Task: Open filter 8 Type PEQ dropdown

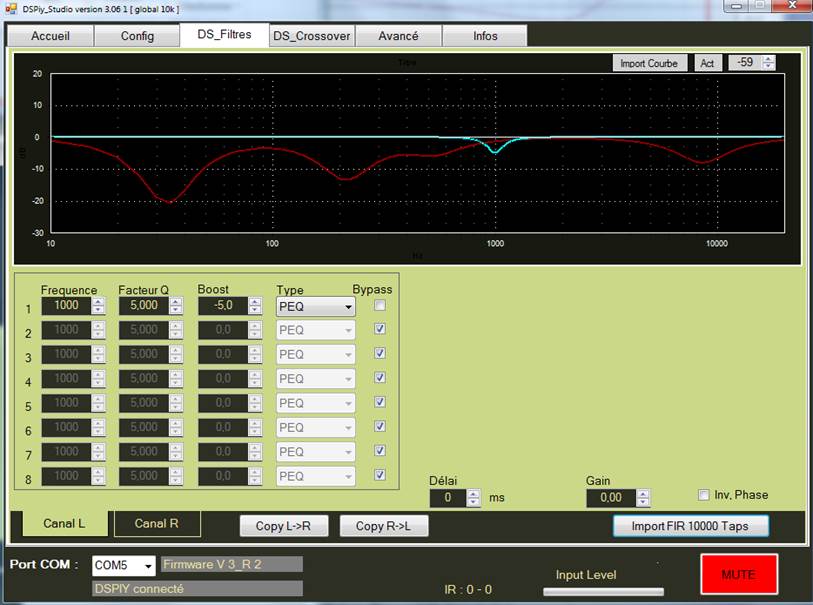Action: tap(316, 476)
